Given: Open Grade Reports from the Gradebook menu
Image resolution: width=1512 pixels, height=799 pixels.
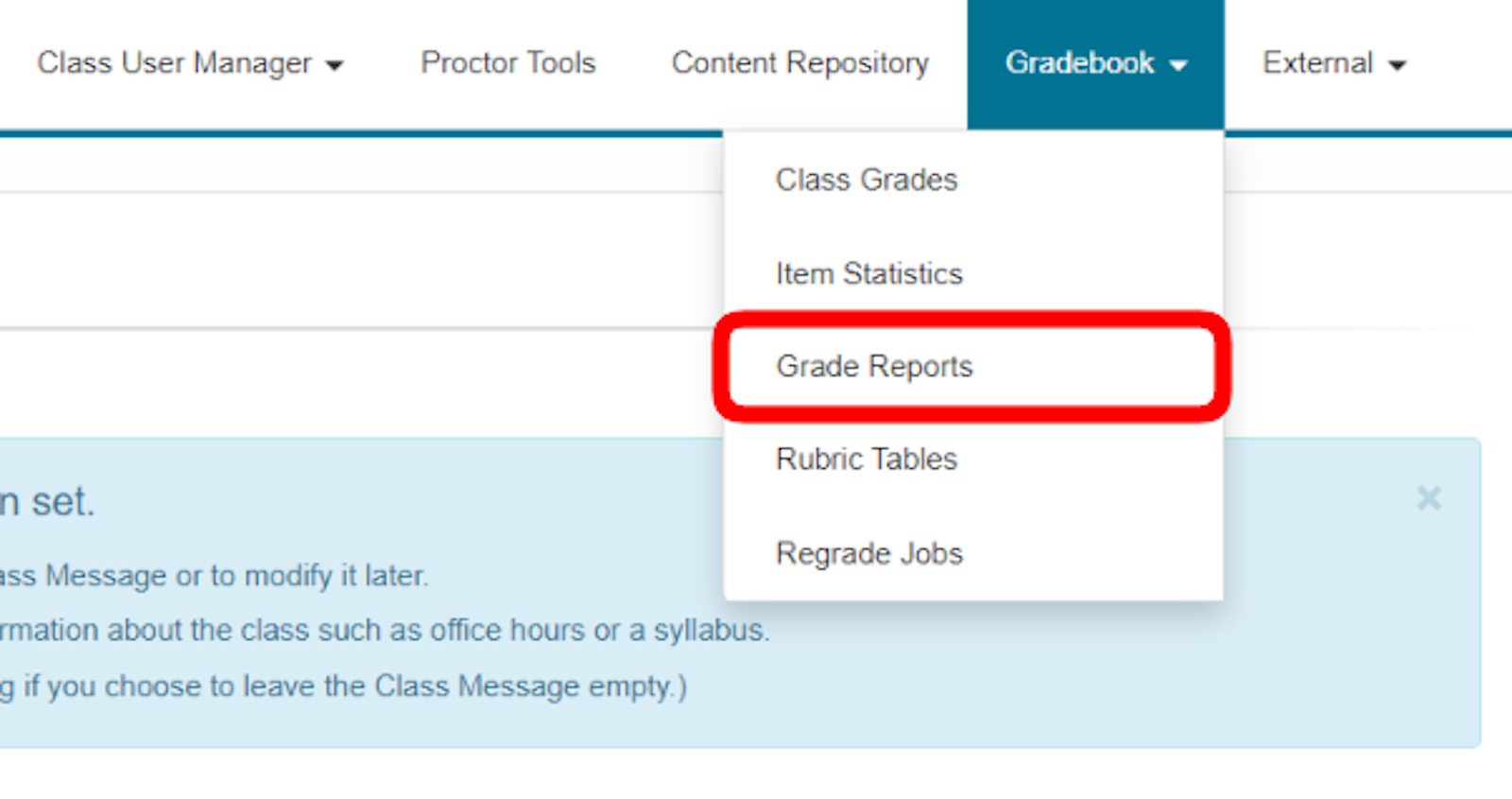Looking at the screenshot, I should [874, 366].
